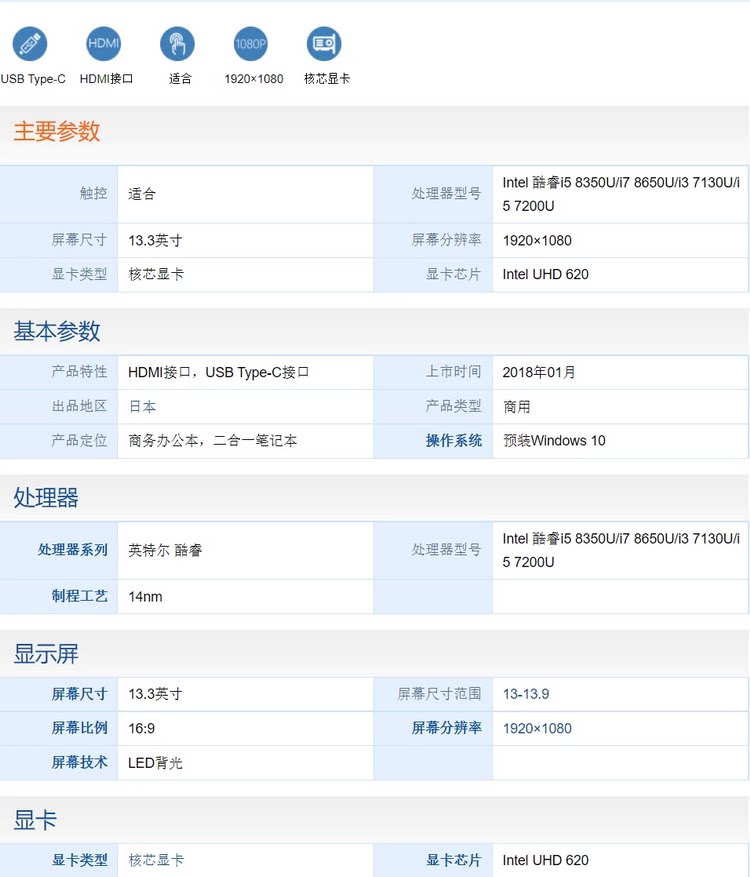
Task: Open the 处理器系列 parameter link
Action: click(73, 550)
